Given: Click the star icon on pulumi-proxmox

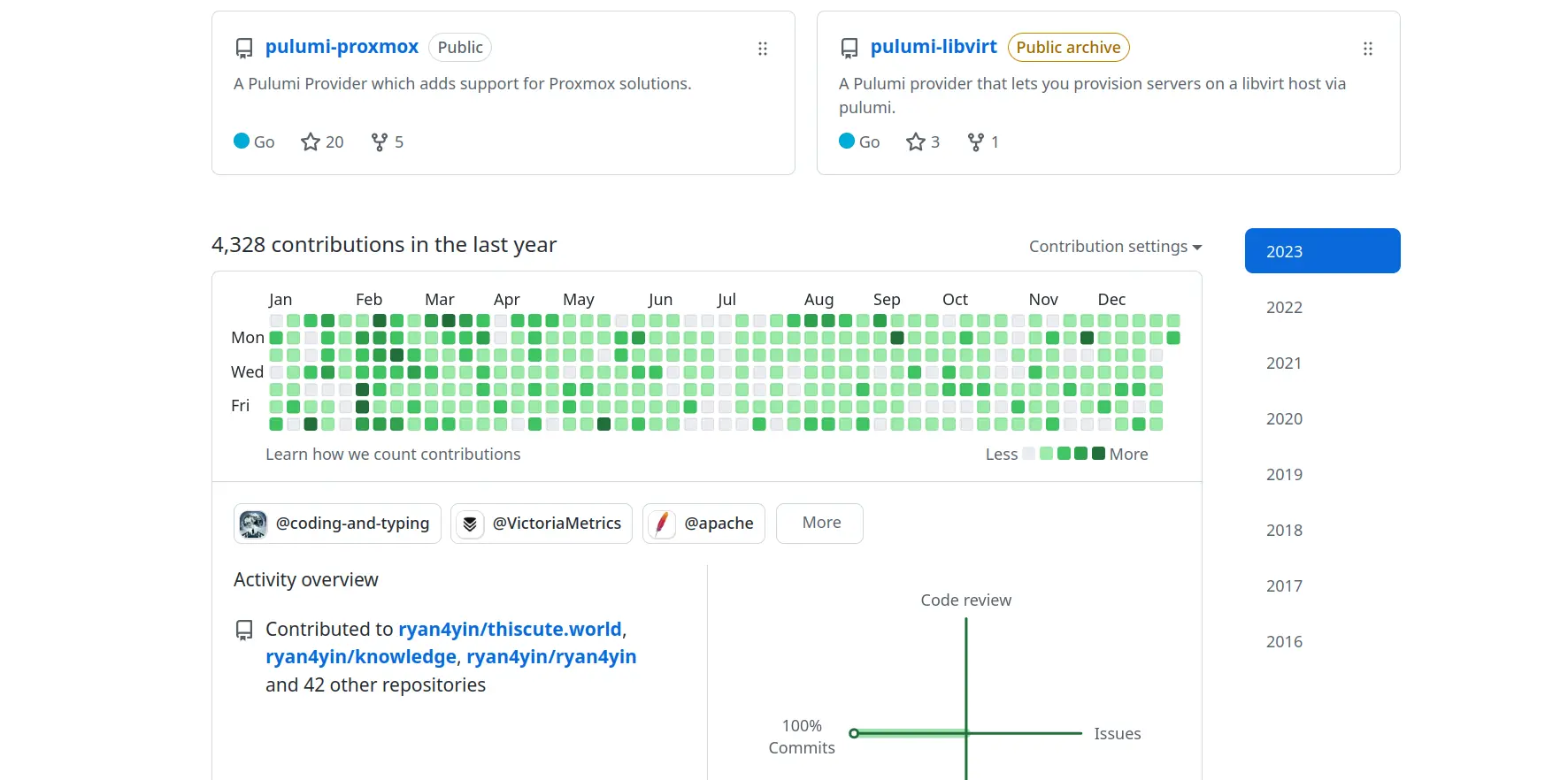Looking at the screenshot, I should pos(310,141).
